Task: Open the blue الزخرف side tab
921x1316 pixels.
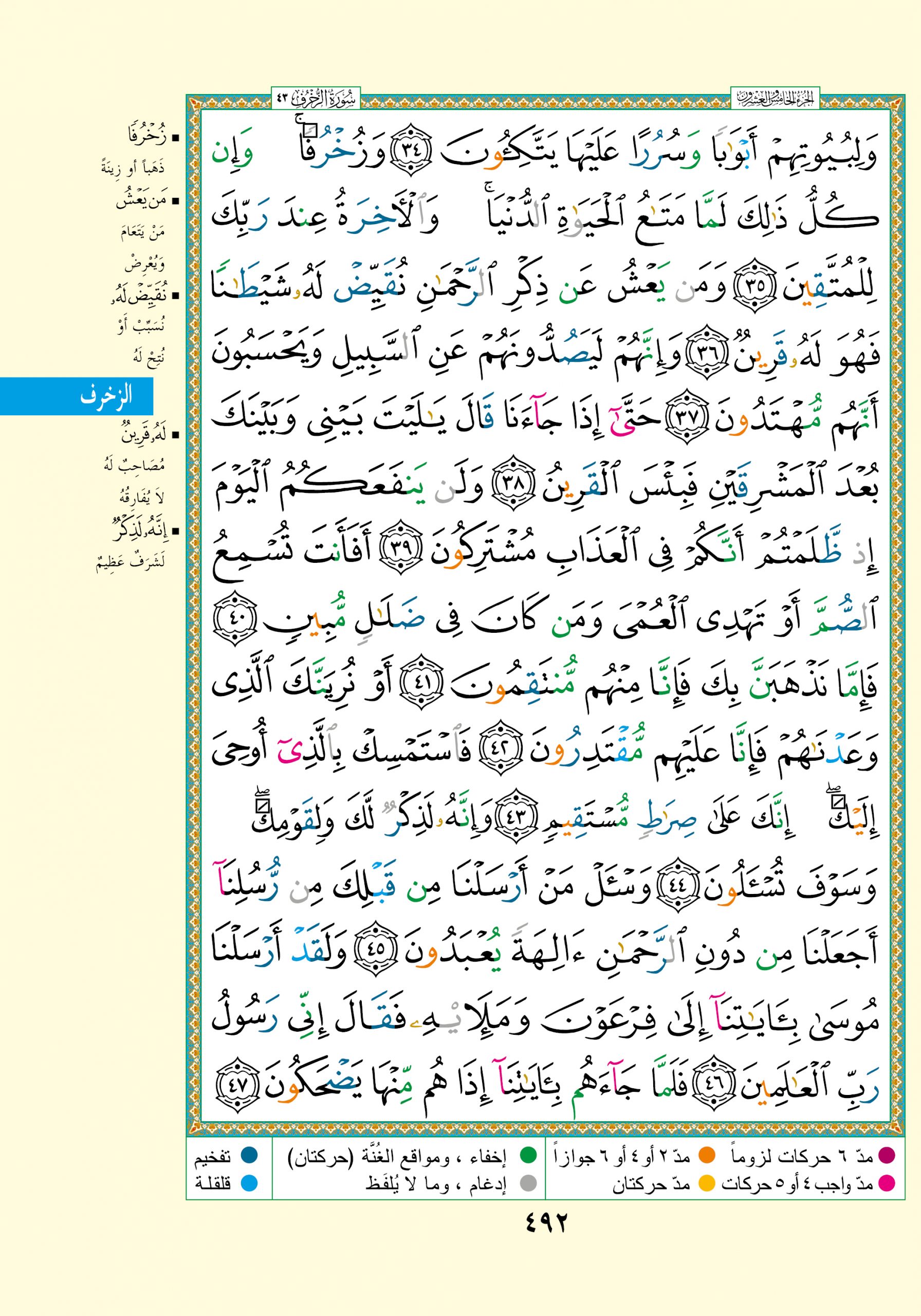Action: pyautogui.click(x=77, y=395)
